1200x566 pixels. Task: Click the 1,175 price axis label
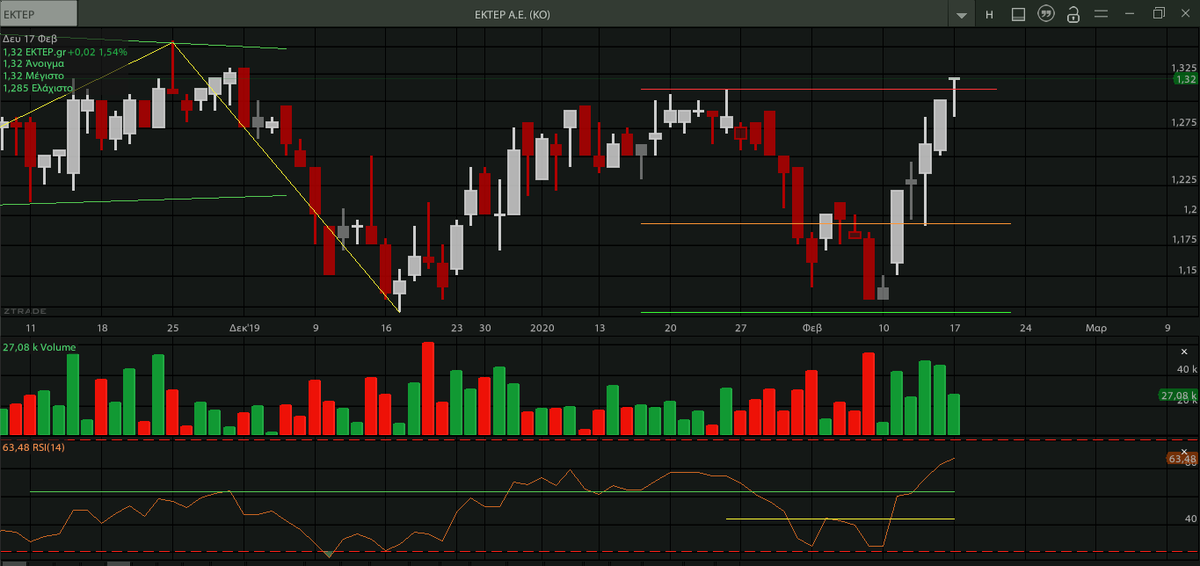[1184, 239]
